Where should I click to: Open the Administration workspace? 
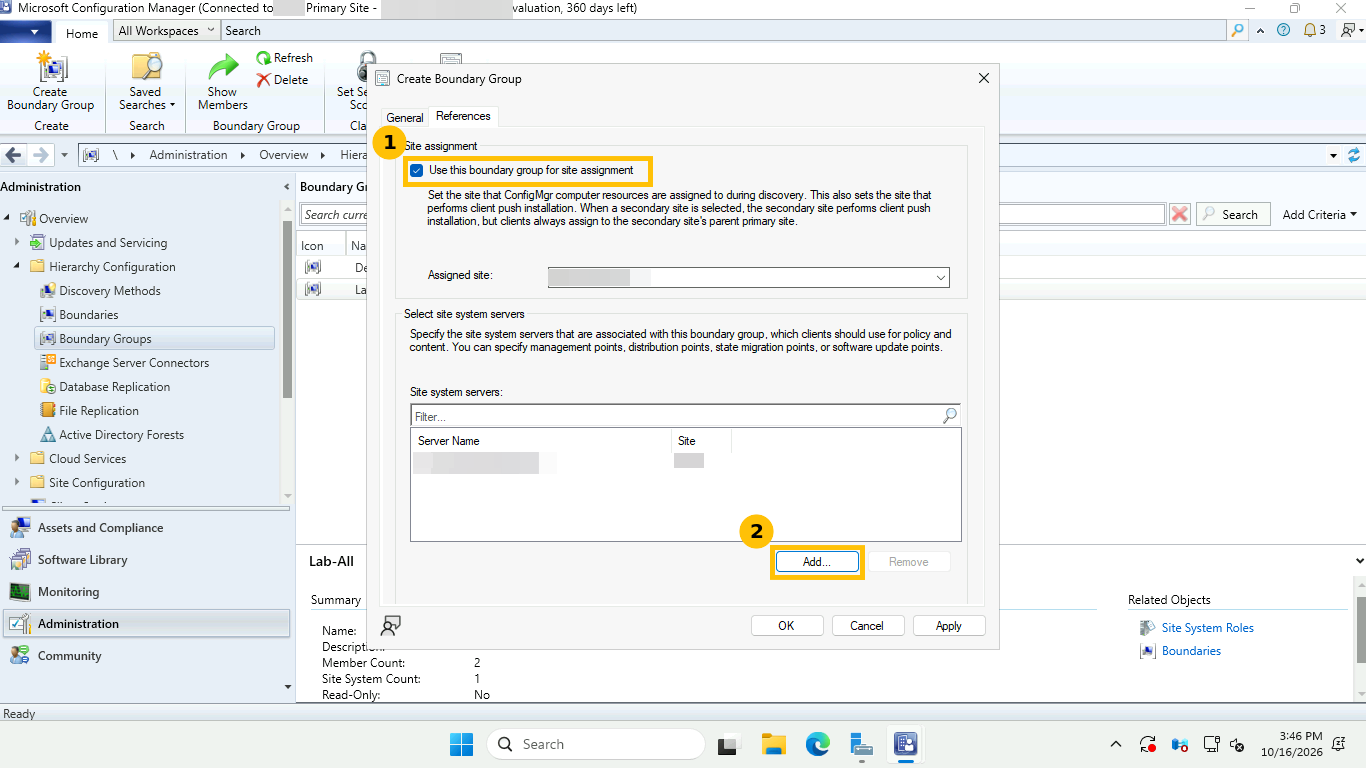coord(146,624)
